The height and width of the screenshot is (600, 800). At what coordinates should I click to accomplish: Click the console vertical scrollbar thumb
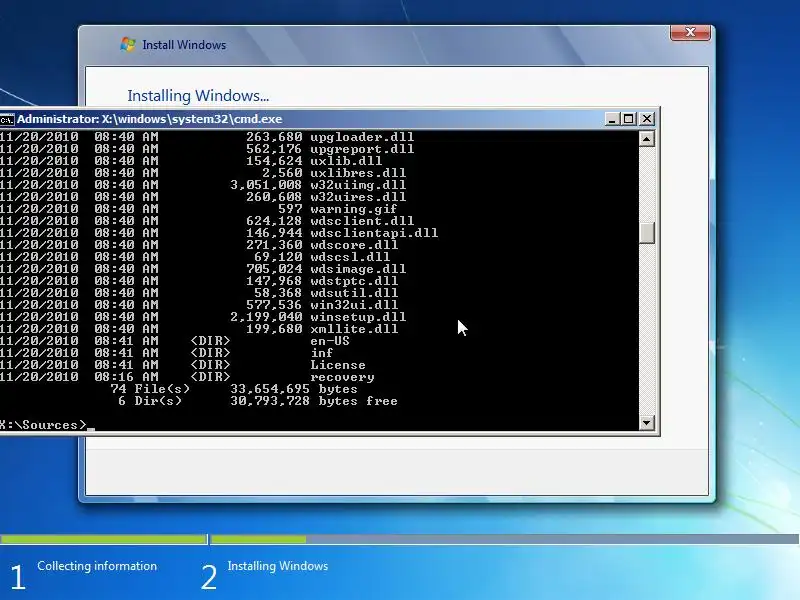[x=646, y=233]
